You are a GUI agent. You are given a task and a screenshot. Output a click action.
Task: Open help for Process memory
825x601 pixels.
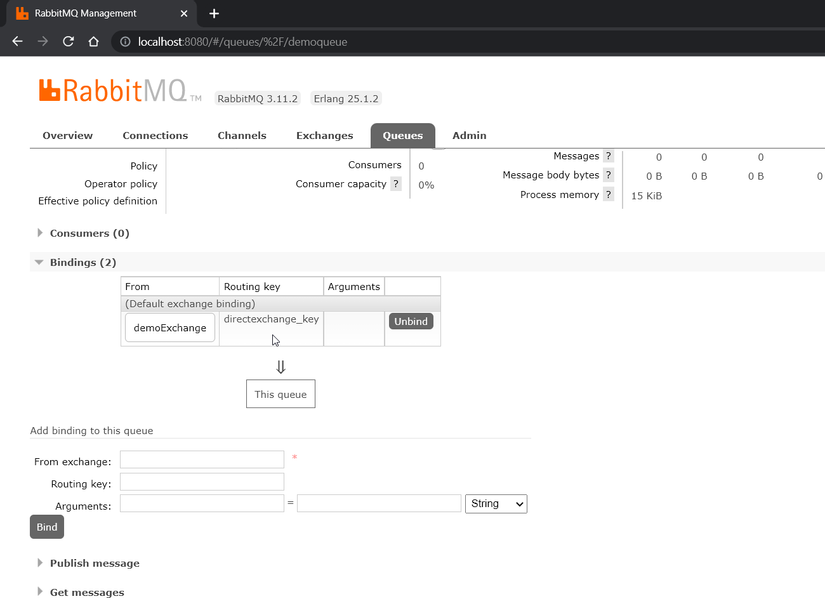click(x=608, y=195)
